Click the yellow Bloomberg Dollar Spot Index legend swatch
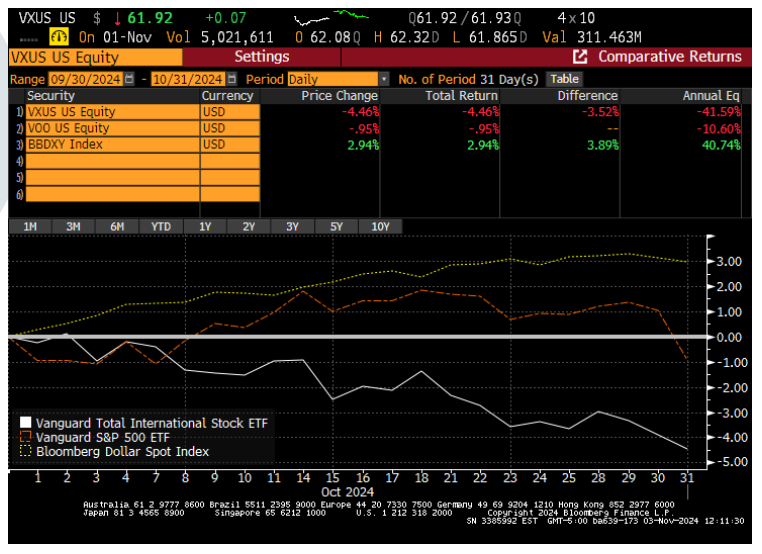This screenshot has height=554, width=762. 25,451
